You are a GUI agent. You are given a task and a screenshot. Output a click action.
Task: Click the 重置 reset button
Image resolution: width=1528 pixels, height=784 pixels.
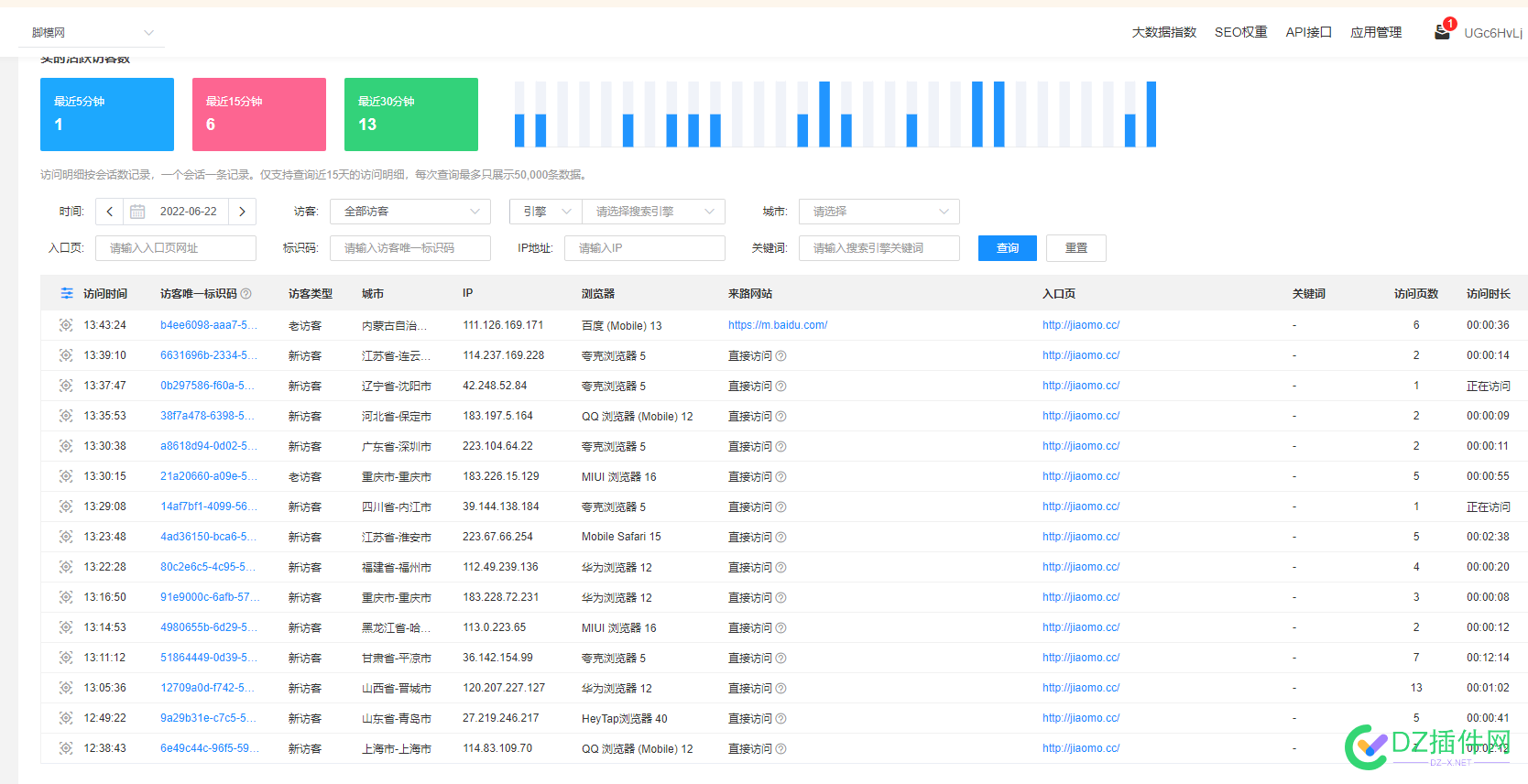[x=1076, y=248]
